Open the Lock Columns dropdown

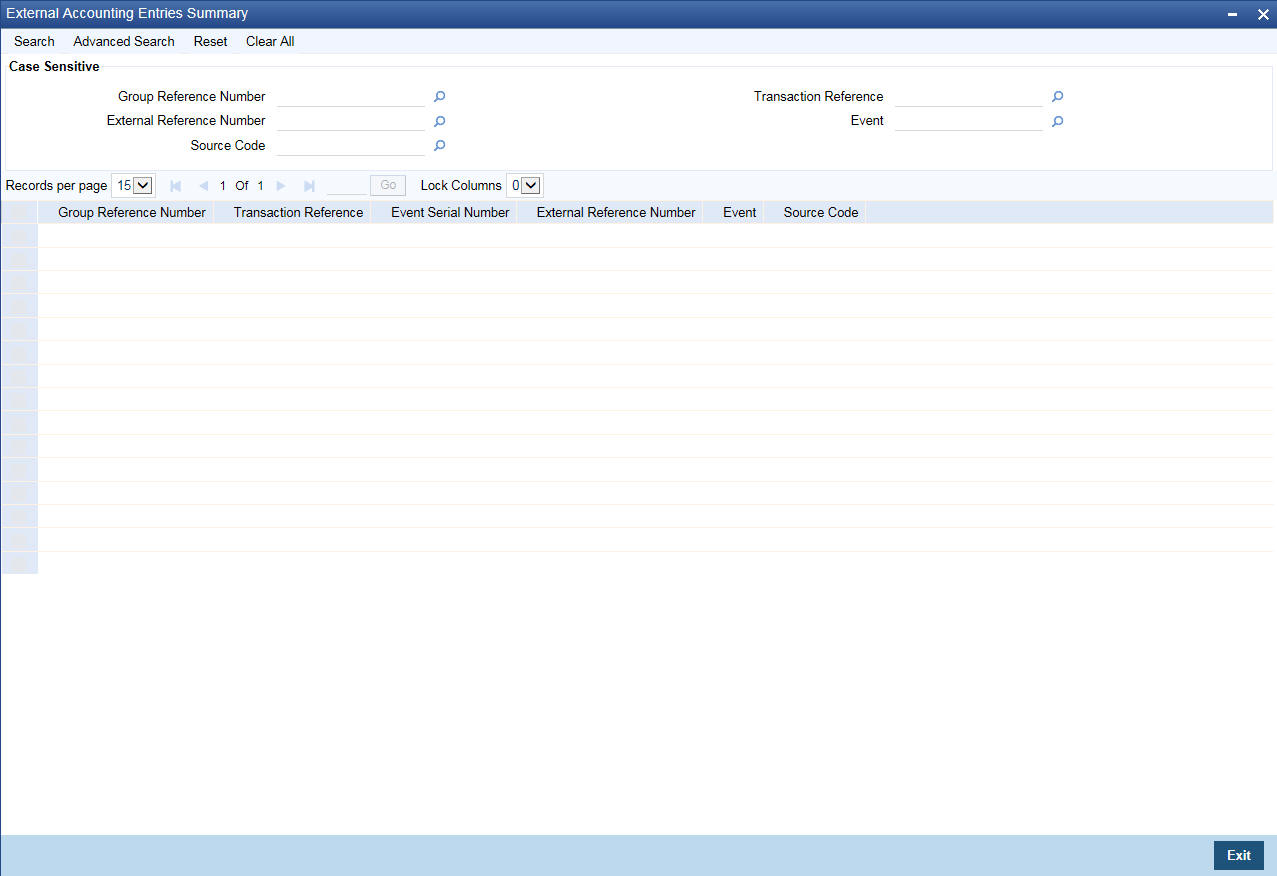(524, 185)
